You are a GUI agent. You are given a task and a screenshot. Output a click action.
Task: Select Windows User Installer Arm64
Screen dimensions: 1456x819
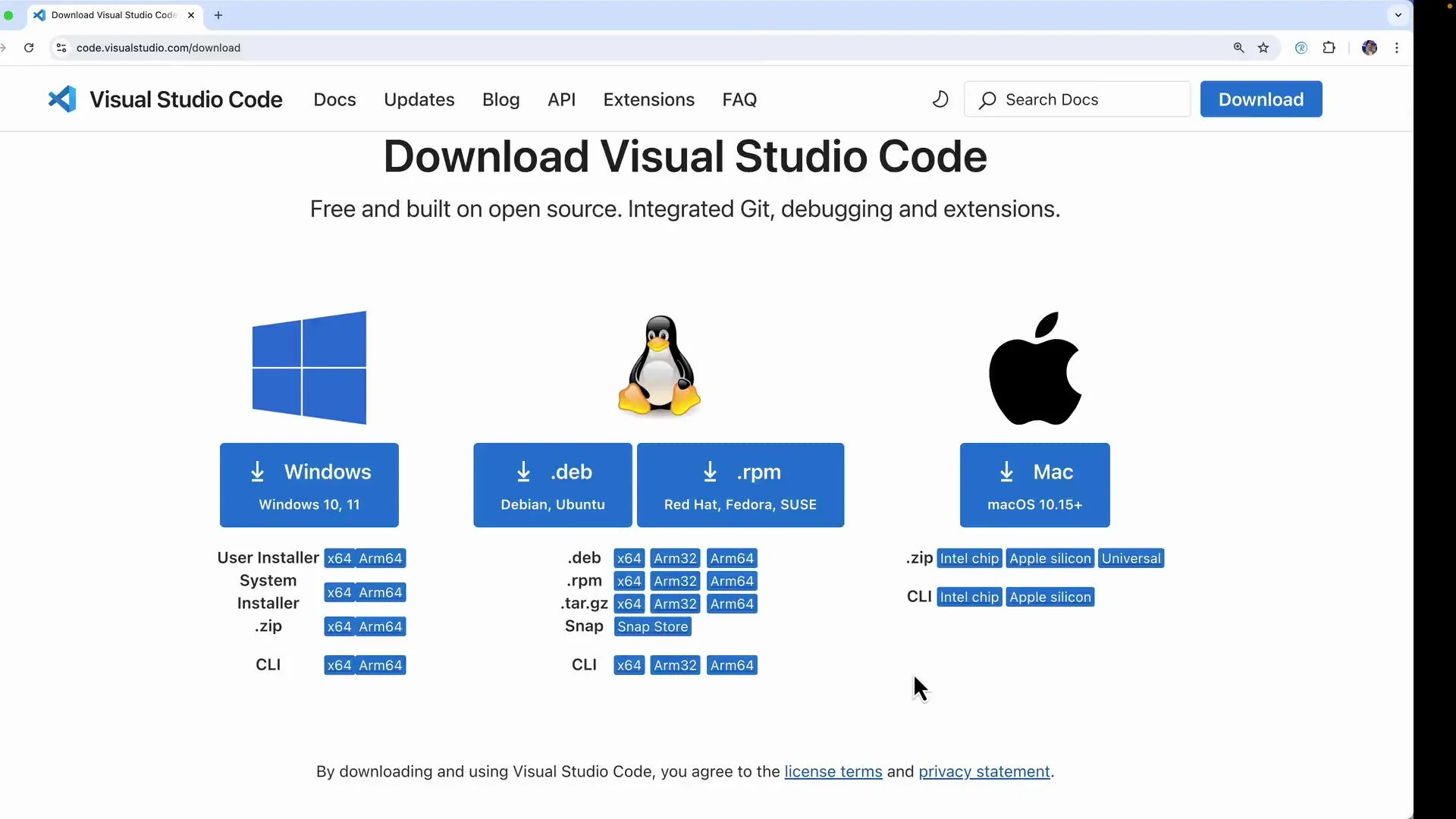click(x=381, y=558)
